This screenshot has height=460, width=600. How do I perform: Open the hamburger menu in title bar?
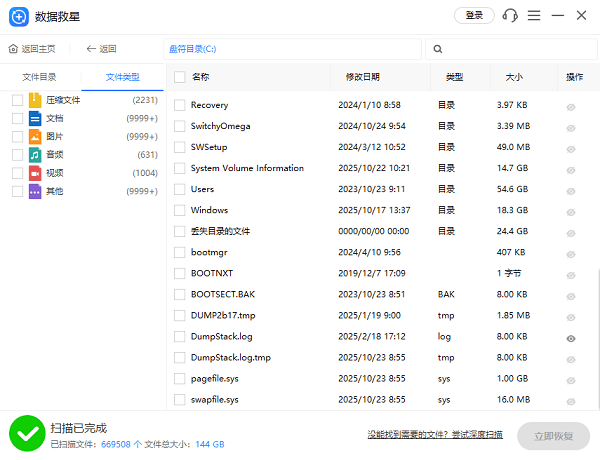tap(534, 16)
